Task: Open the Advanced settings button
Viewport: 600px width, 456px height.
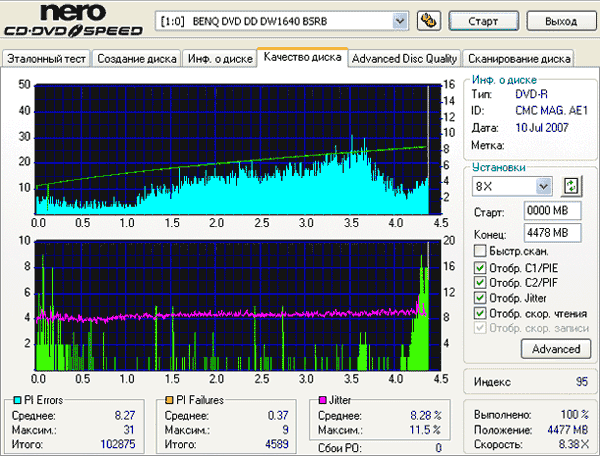Action: tap(556, 349)
